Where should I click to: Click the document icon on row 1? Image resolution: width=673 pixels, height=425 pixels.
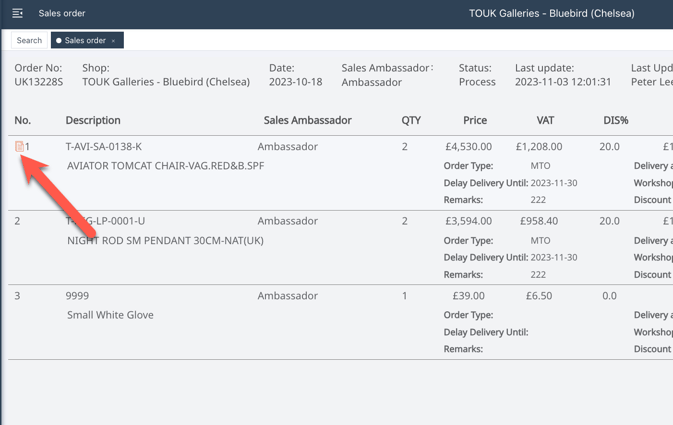(x=19, y=146)
